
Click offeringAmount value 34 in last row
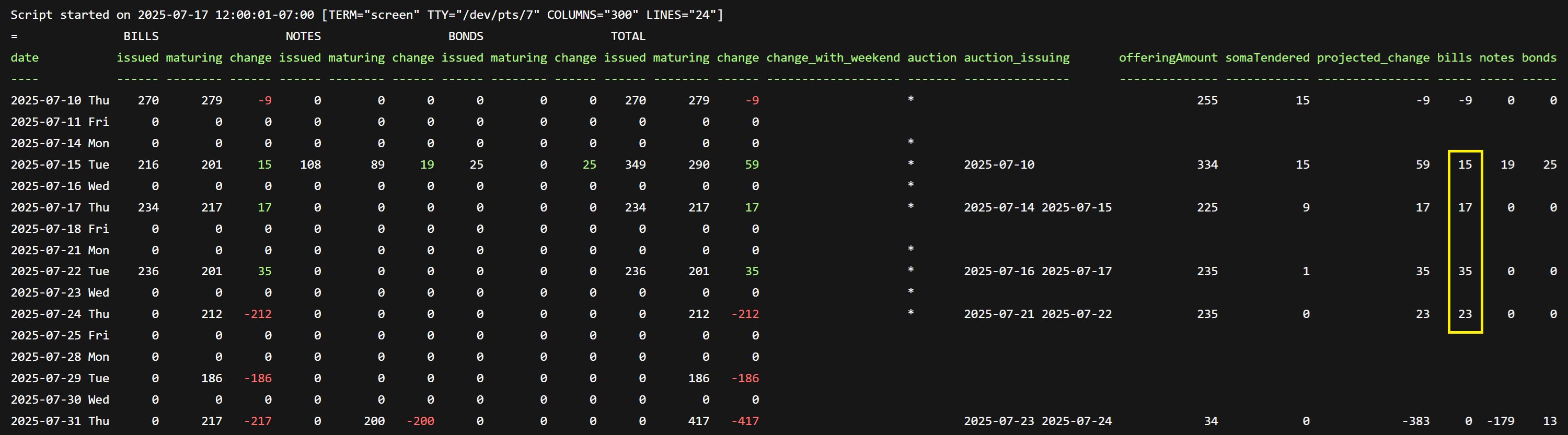click(x=1210, y=421)
